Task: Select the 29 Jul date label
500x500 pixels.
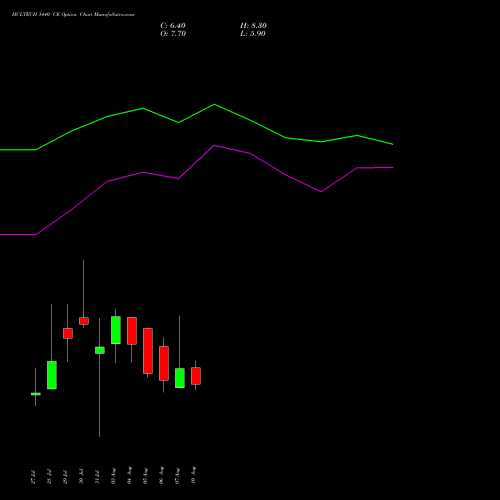Action: click(65, 477)
